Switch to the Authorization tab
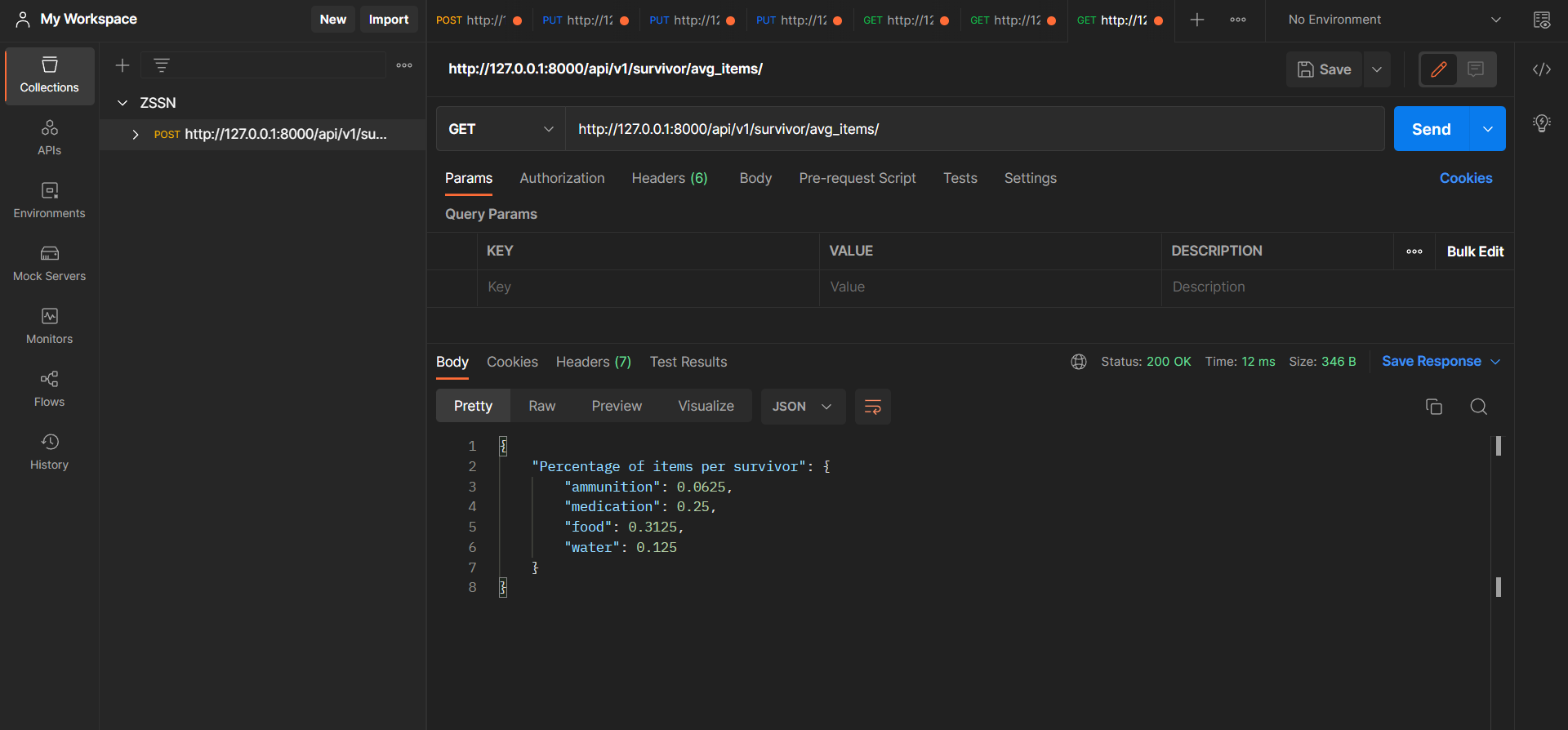 [x=562, y=178]
